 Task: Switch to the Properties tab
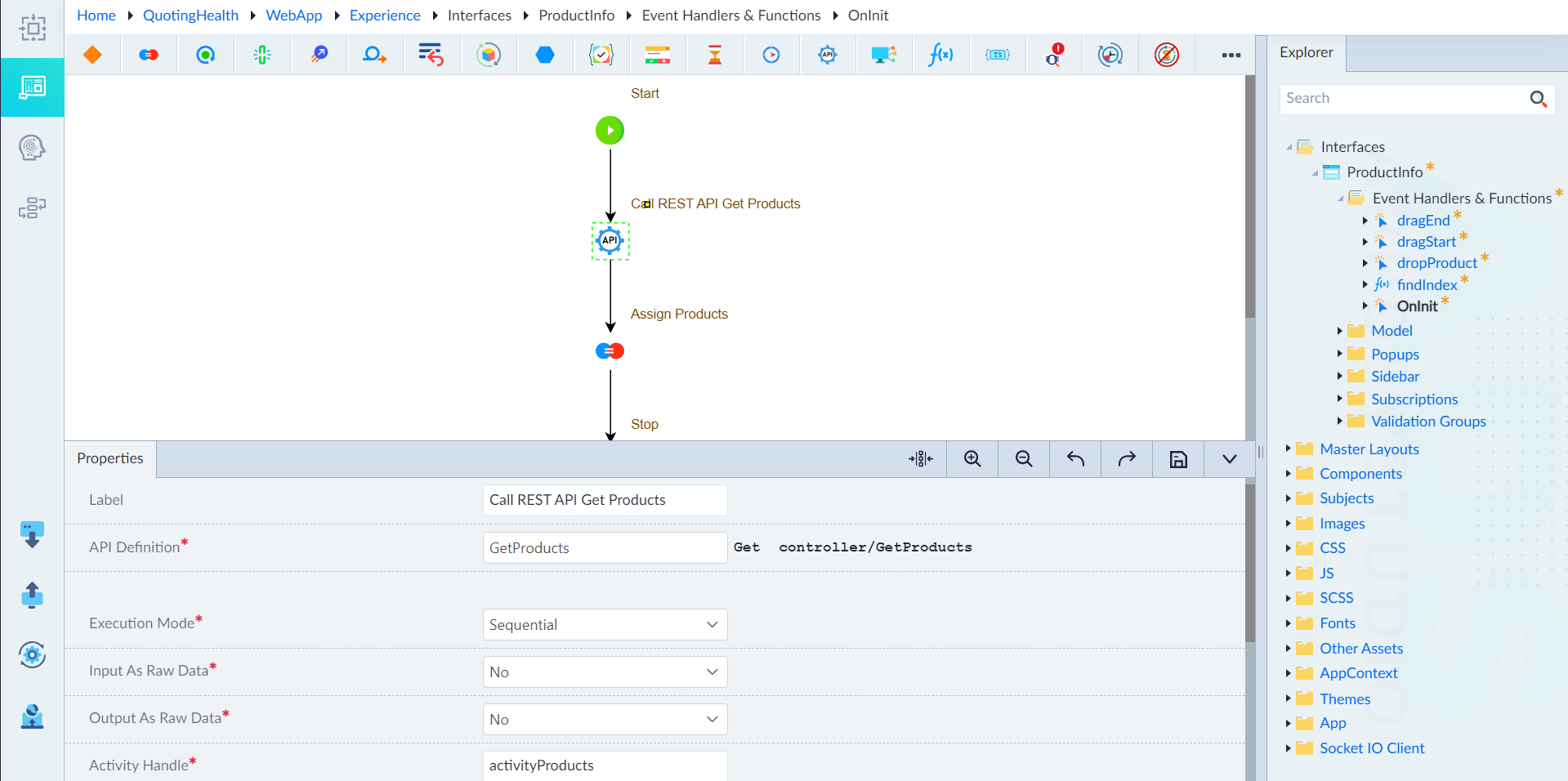[x=110, y=458]
